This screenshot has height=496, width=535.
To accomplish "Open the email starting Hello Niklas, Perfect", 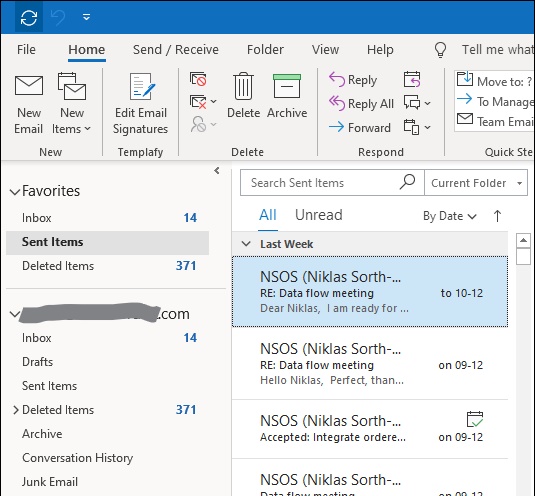I will 370,364.
